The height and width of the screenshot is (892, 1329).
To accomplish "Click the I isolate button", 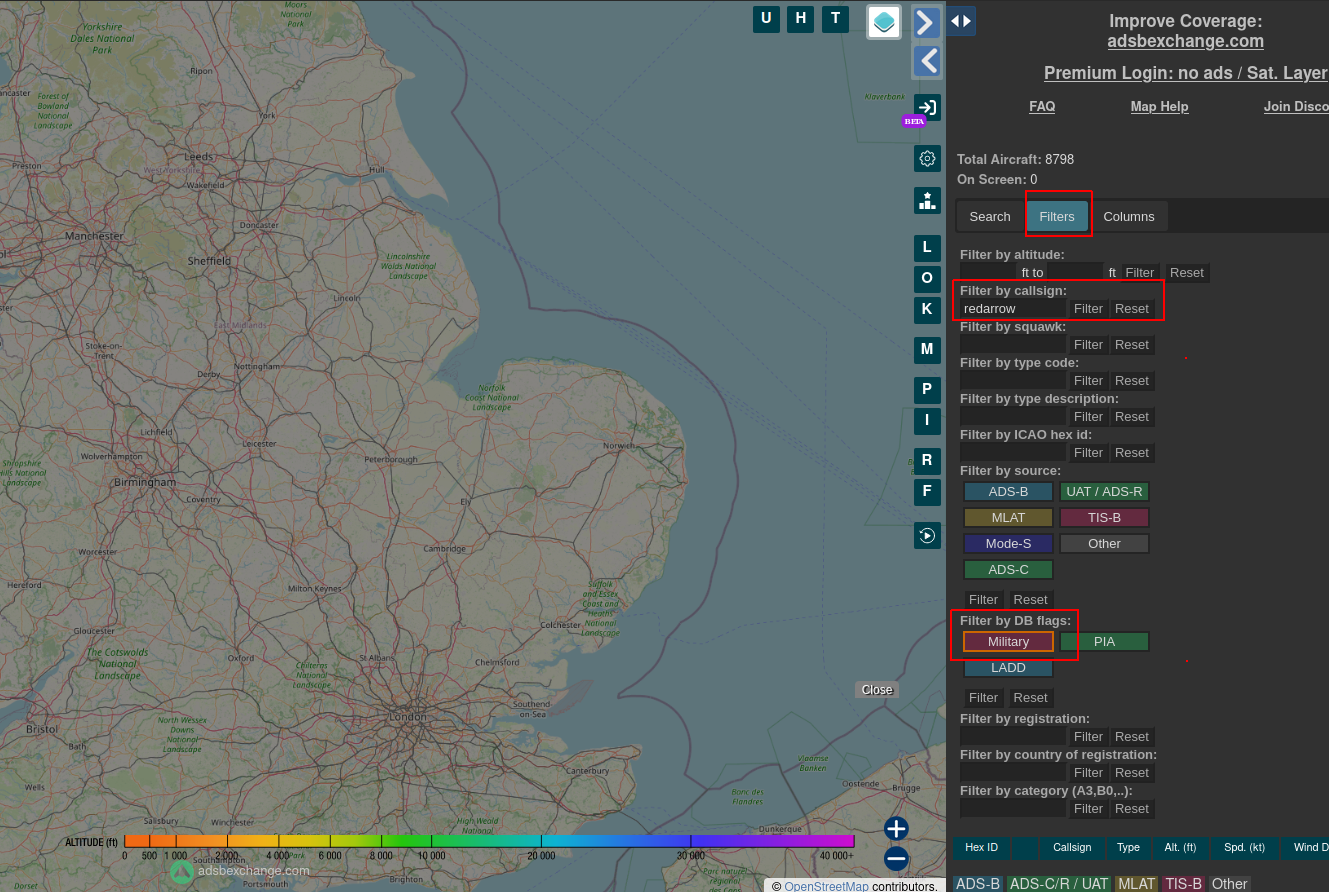I will click(x=926, y=420).
